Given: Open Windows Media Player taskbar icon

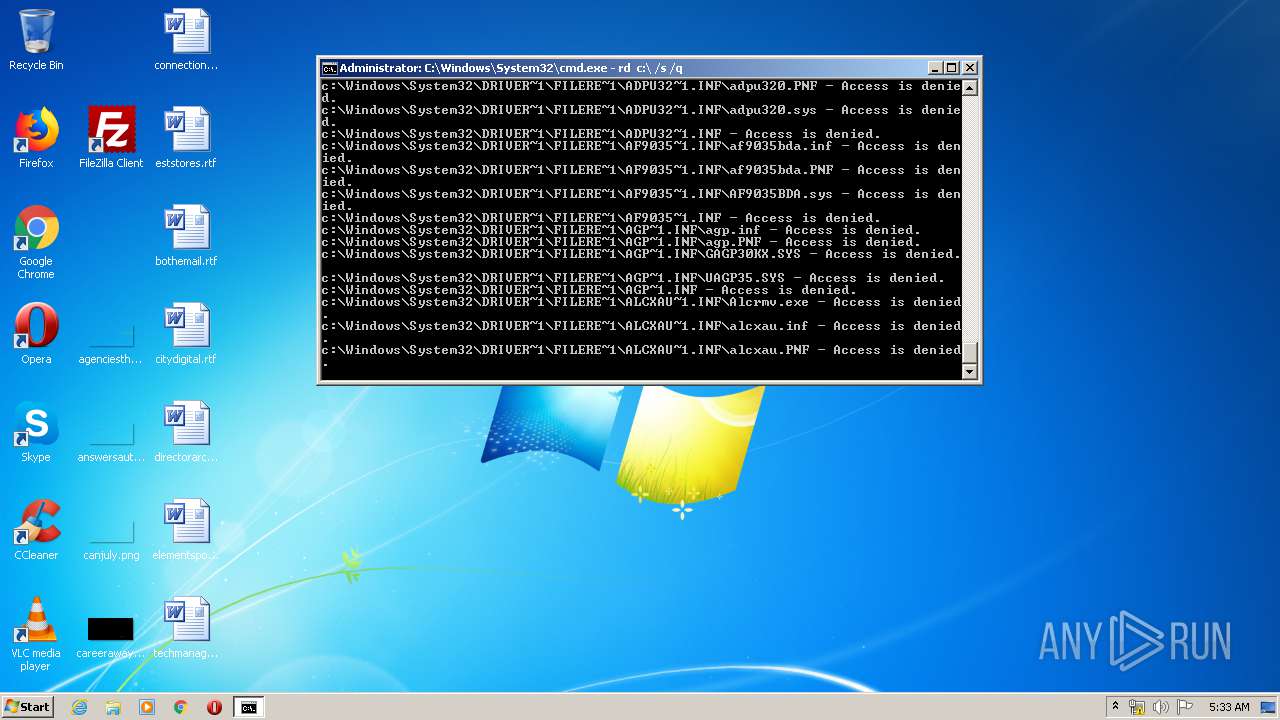Looking at the screenshot, I should (147, 707).
